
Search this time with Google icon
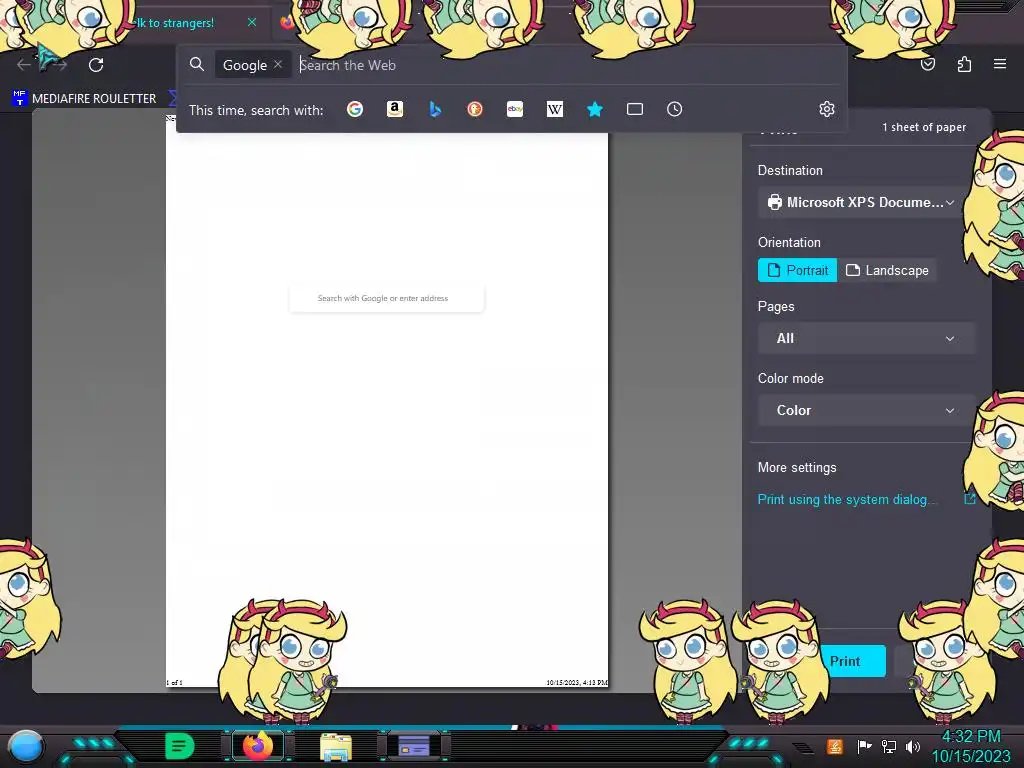pyautogui.click(x=355, y=109)
